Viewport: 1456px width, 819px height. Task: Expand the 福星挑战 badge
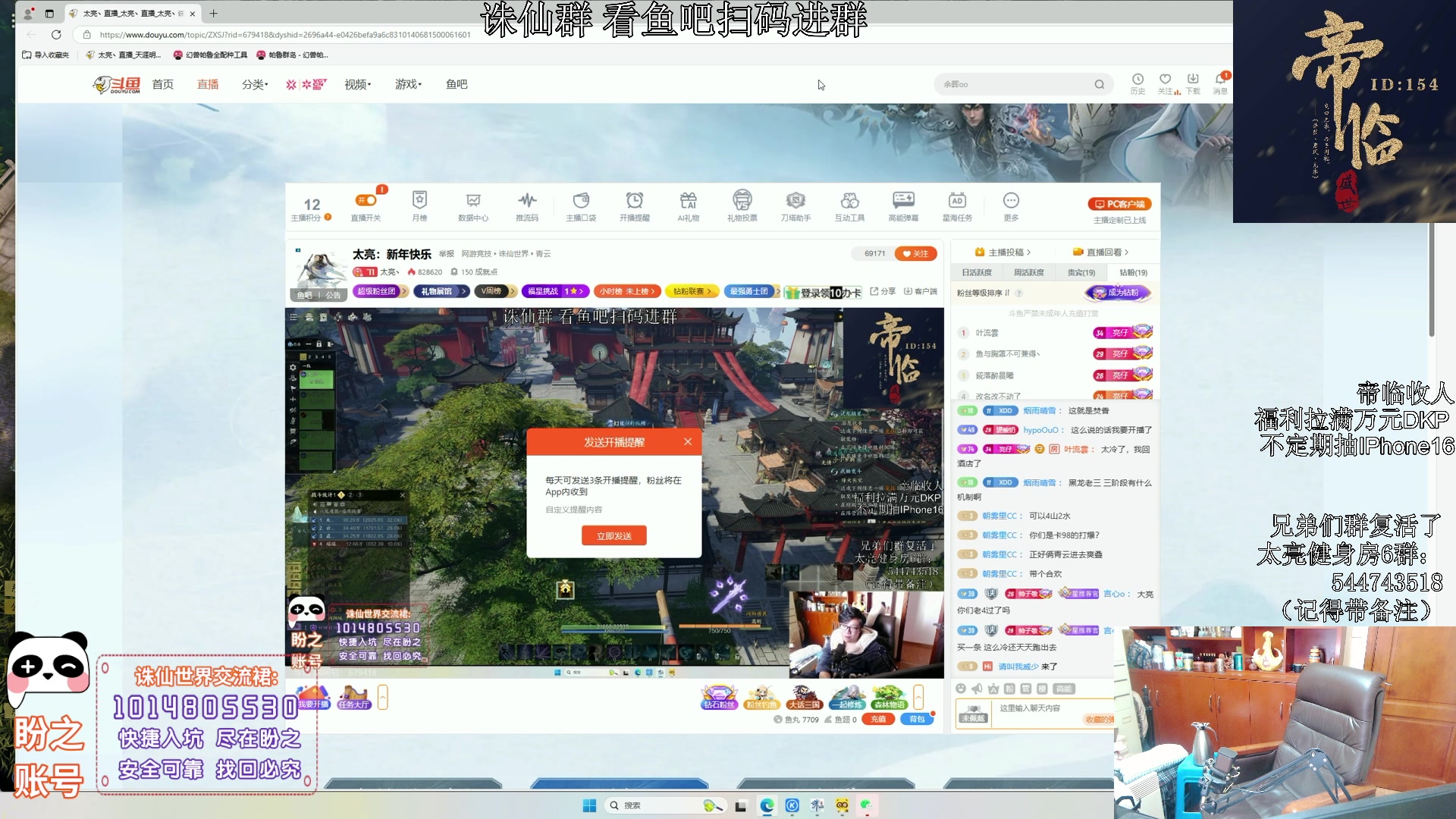click(555, 291)
